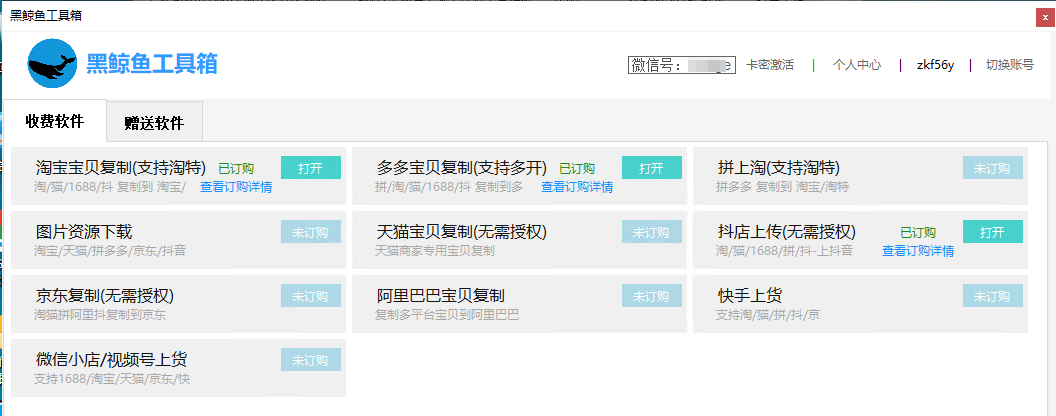Select the 快手上货 title

[x=750, y=296]
